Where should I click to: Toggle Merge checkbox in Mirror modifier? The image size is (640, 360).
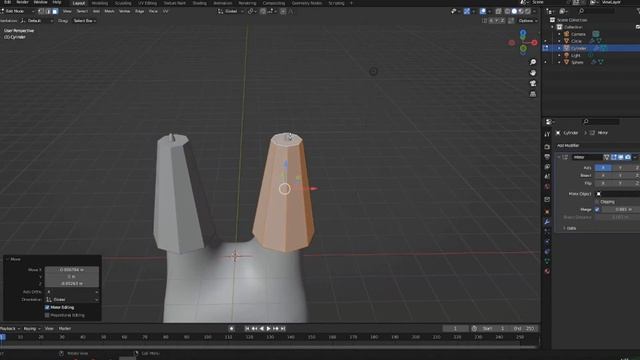point(597,209)
